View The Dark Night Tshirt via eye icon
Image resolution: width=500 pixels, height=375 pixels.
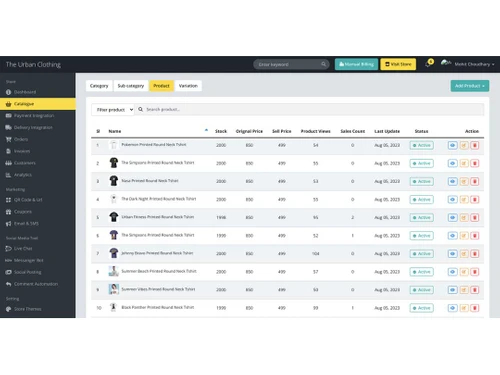[452, 199]
